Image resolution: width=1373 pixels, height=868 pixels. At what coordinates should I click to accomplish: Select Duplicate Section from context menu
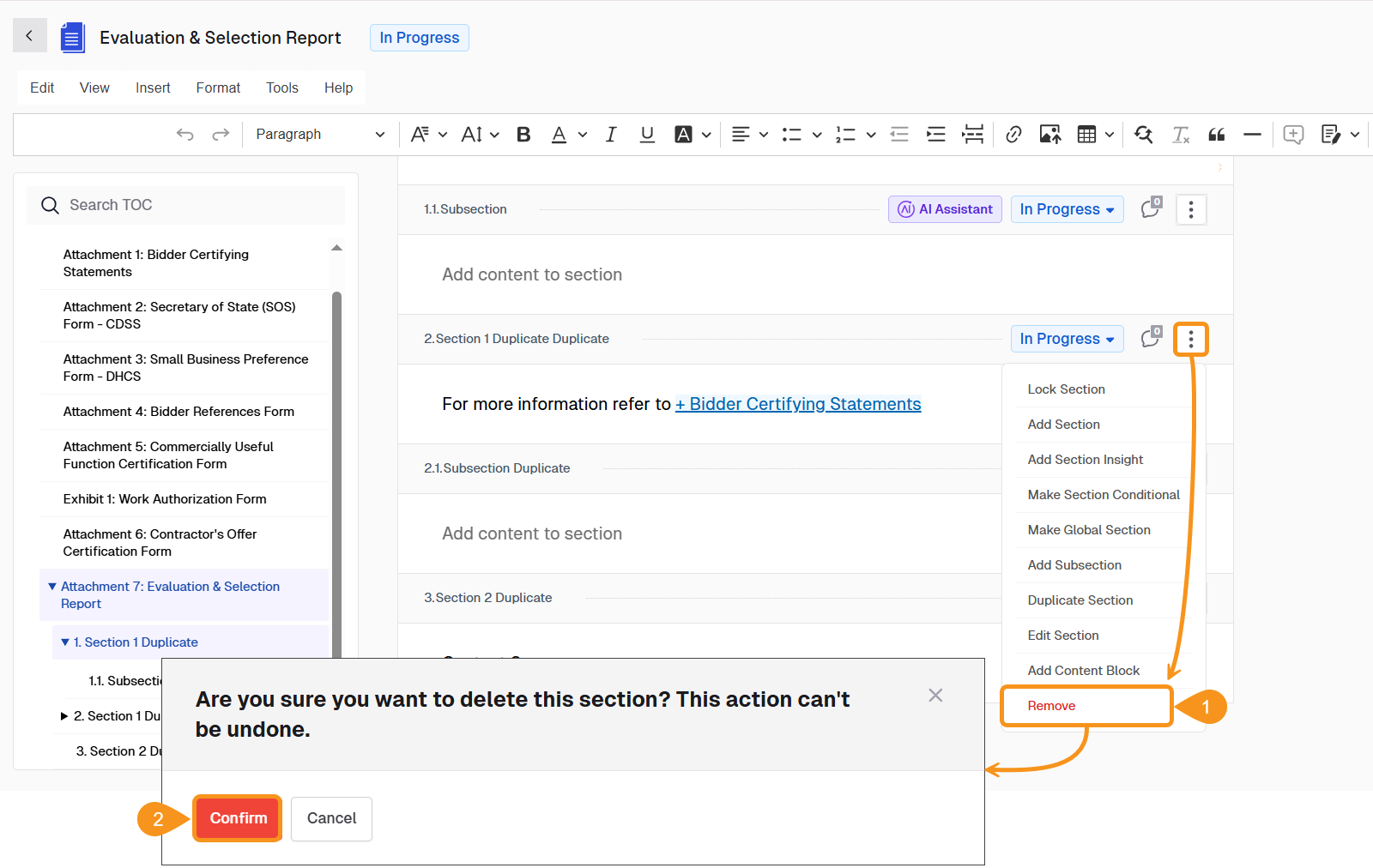[1080, 600]
